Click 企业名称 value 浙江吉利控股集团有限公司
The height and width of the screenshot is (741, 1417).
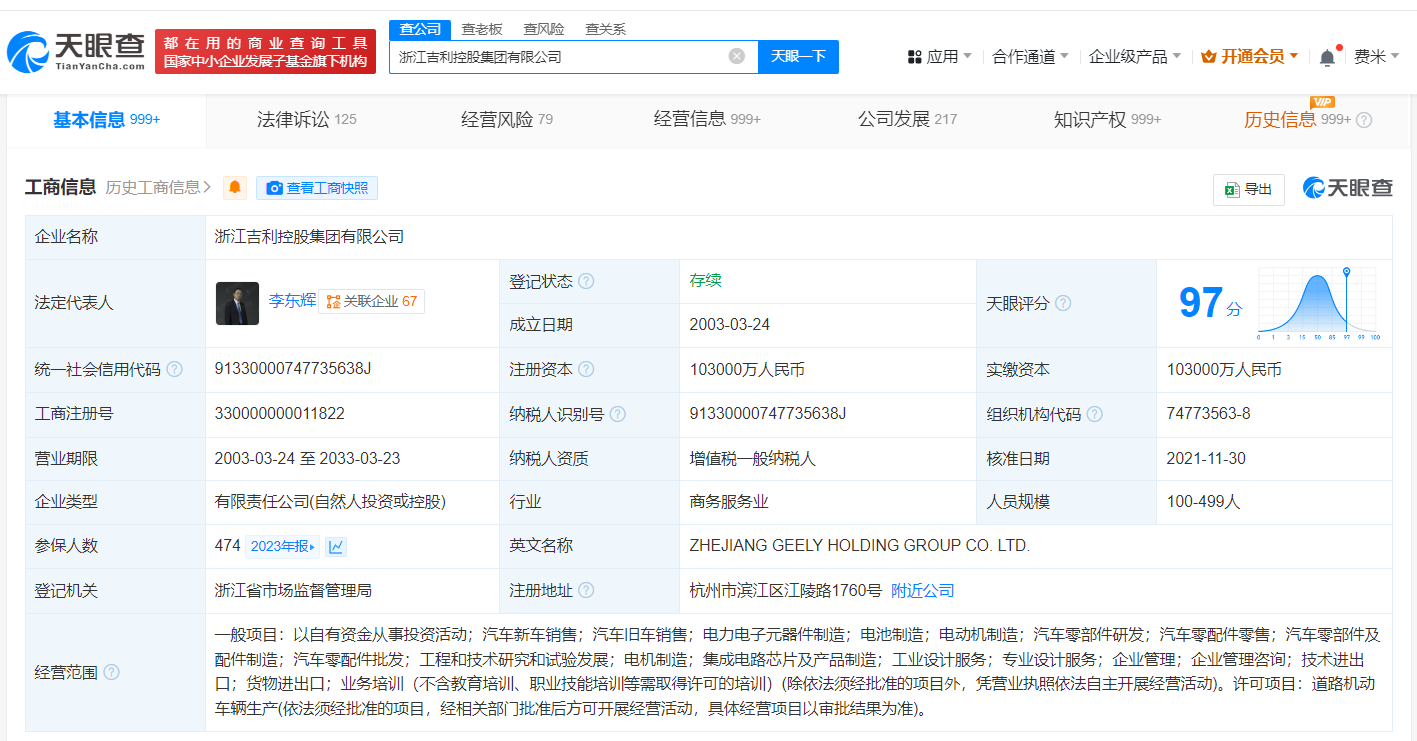point(309,237)
